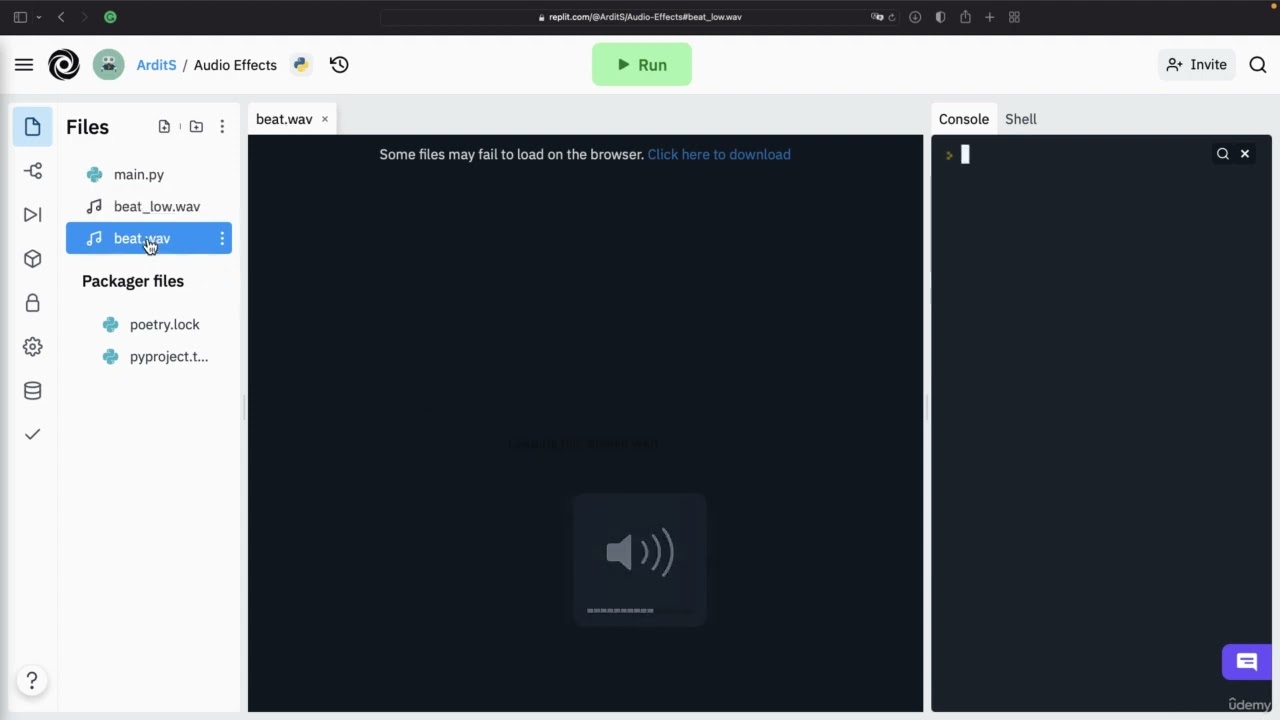Click the ArditS user avatar
The width and height of the screenshot is (1280, 720).
[x=109, y=65]
